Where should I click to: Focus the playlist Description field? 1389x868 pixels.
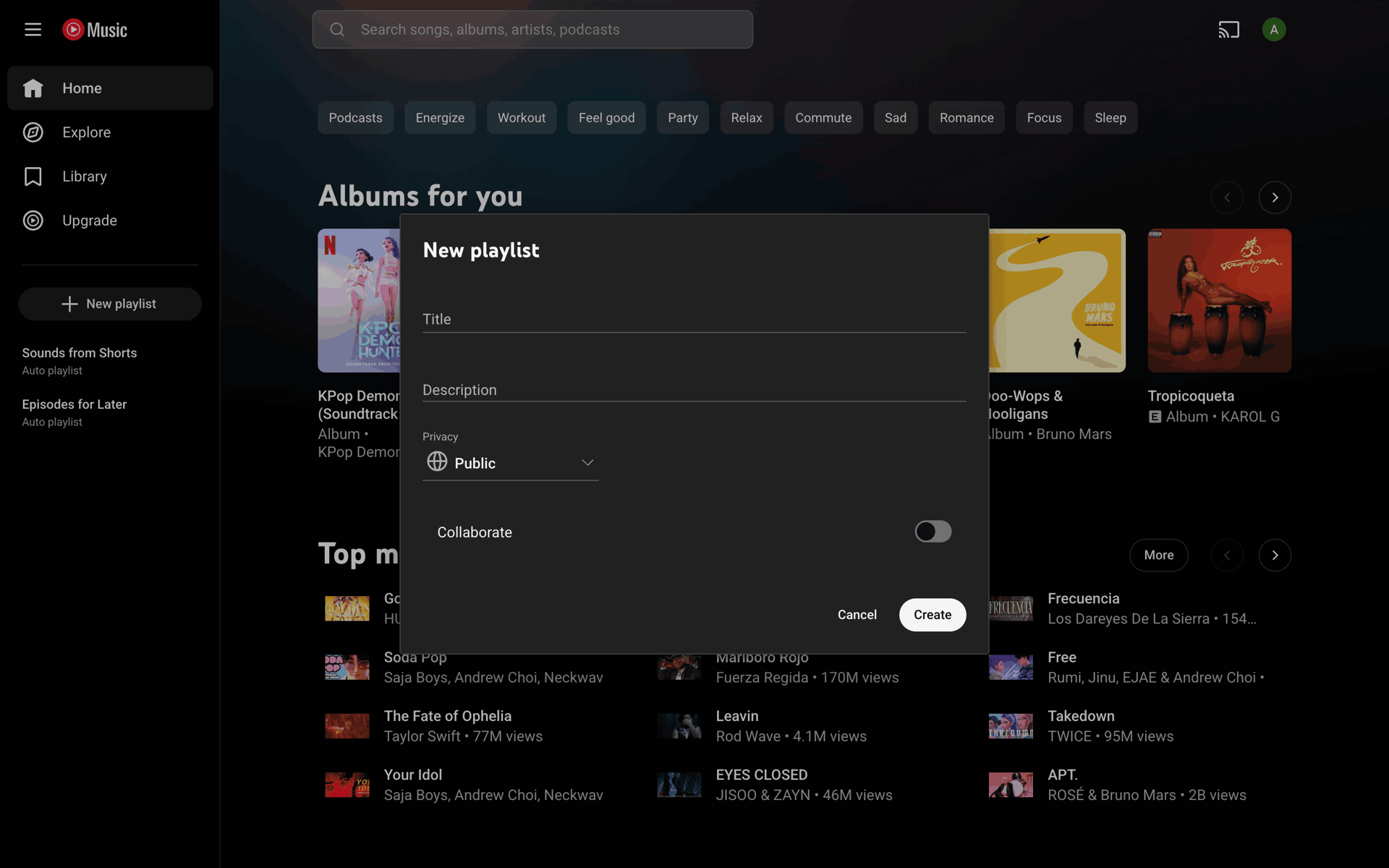point(694,390)
